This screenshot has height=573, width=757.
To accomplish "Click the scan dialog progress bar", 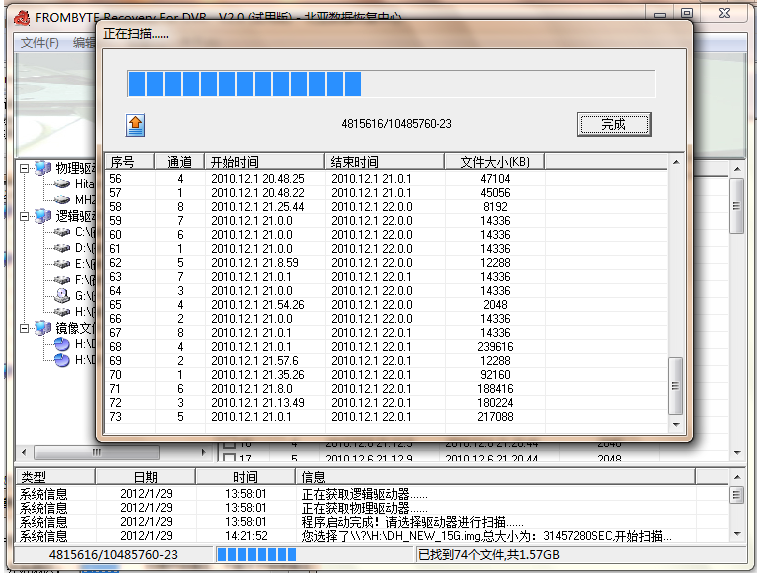I will coord(391,84).
